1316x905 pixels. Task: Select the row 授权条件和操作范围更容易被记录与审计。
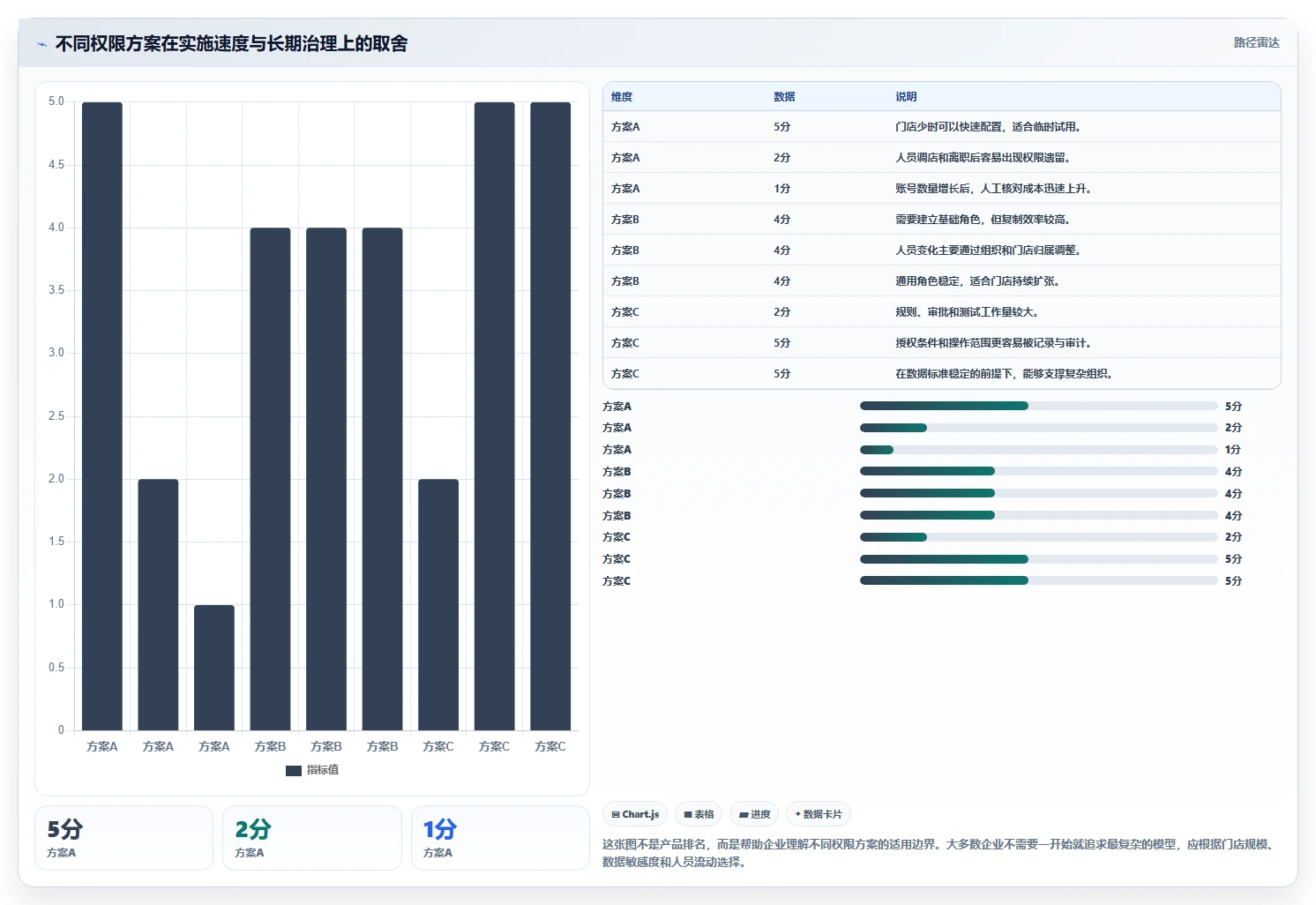[x=941, y=343]
